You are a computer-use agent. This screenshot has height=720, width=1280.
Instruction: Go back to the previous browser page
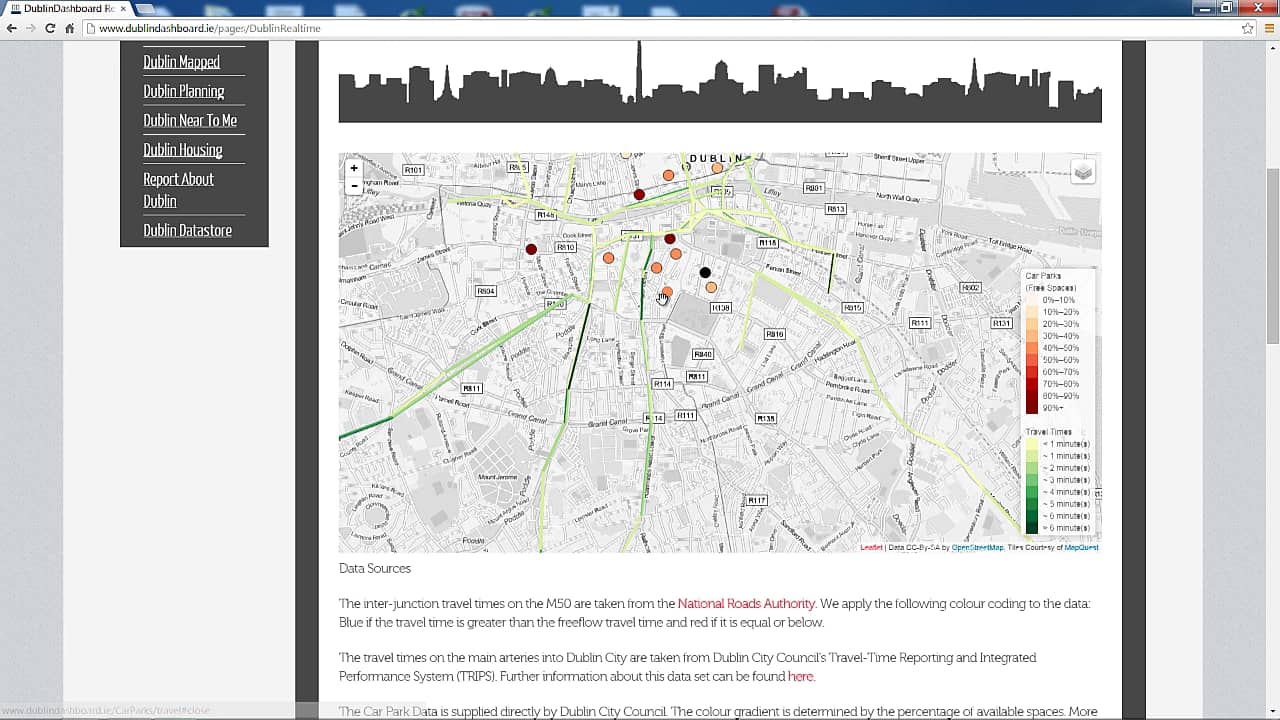pyautogui.click(x=12, y=28)
